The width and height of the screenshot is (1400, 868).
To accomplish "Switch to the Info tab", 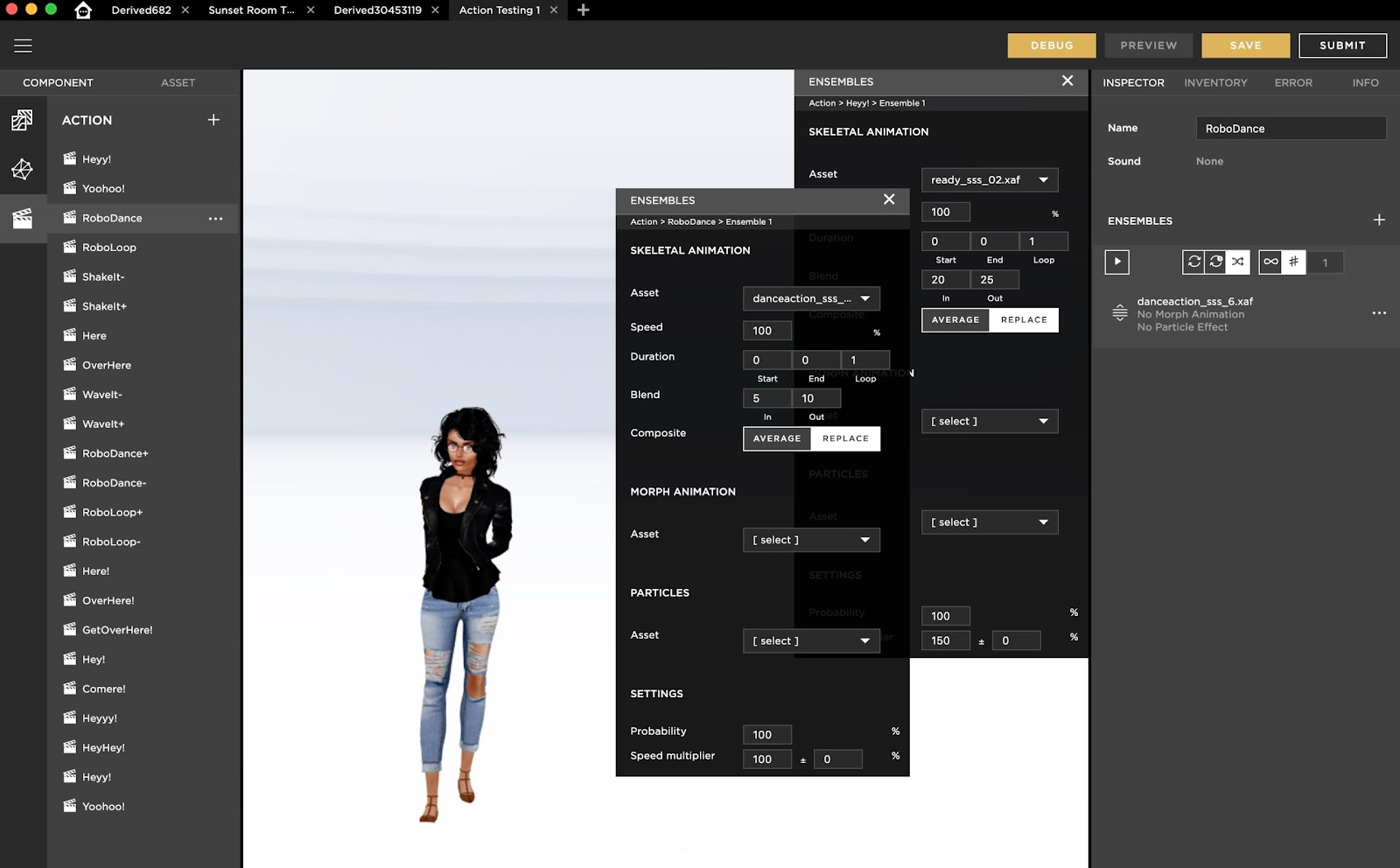I will click(x=1365, y=82).
